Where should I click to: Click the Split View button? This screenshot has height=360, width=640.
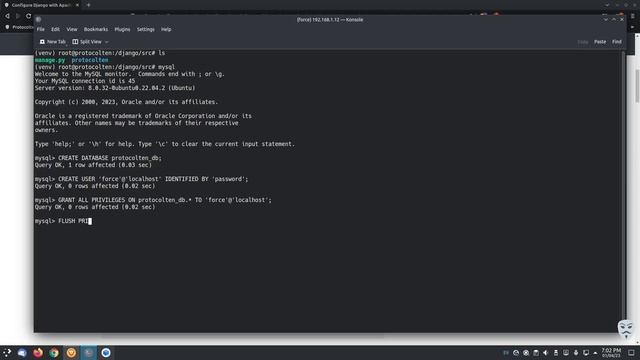[x=87, y=42]
